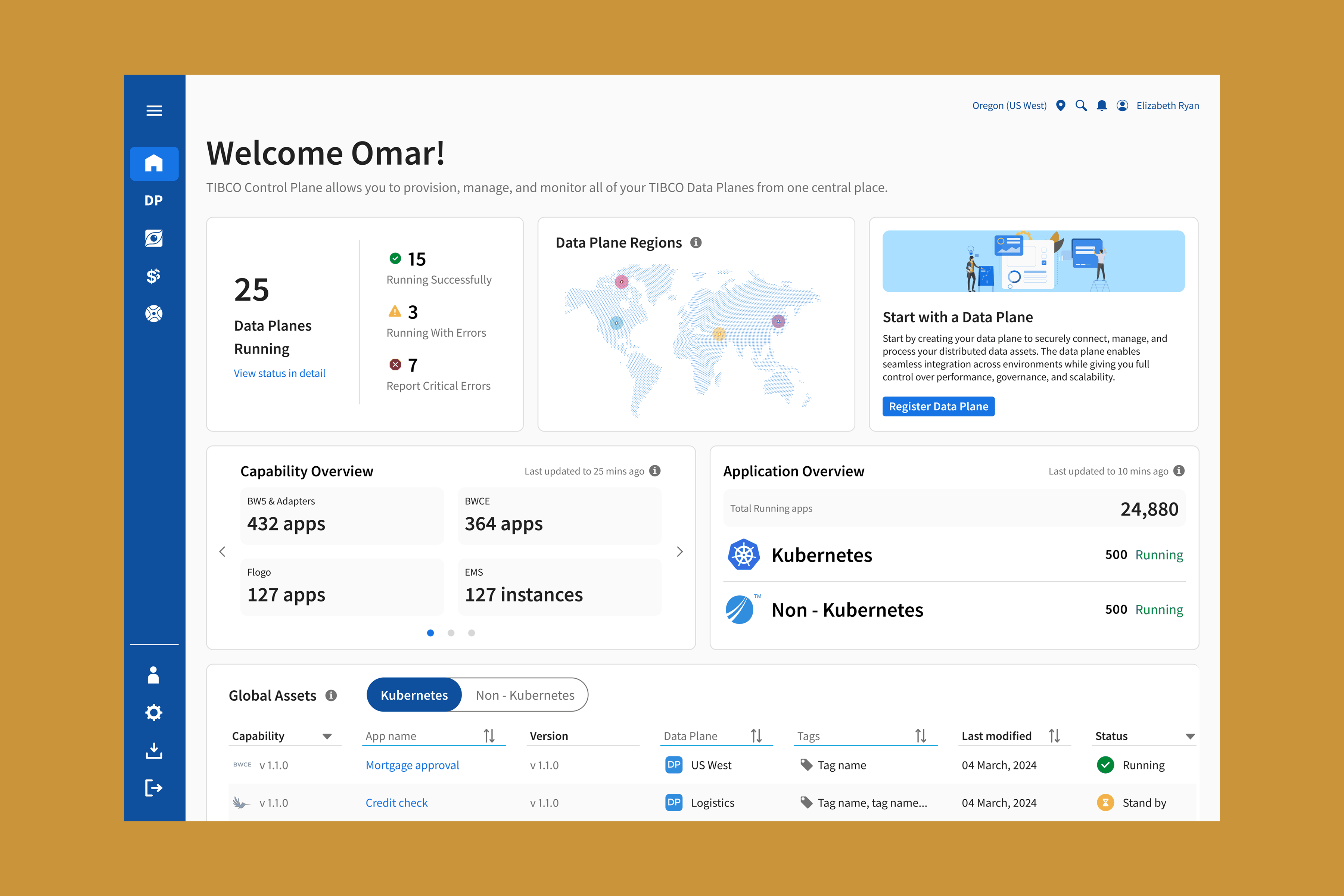1344x896 pixels.
Task: Select the Kubernetes toggle in Global Assets
Action: click(414, 695)
